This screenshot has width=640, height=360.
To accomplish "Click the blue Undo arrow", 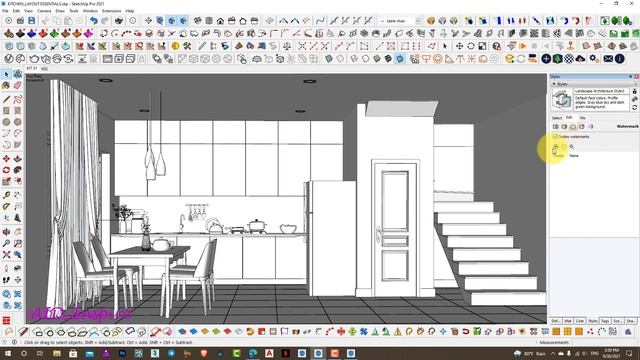I will coord(93,20).
